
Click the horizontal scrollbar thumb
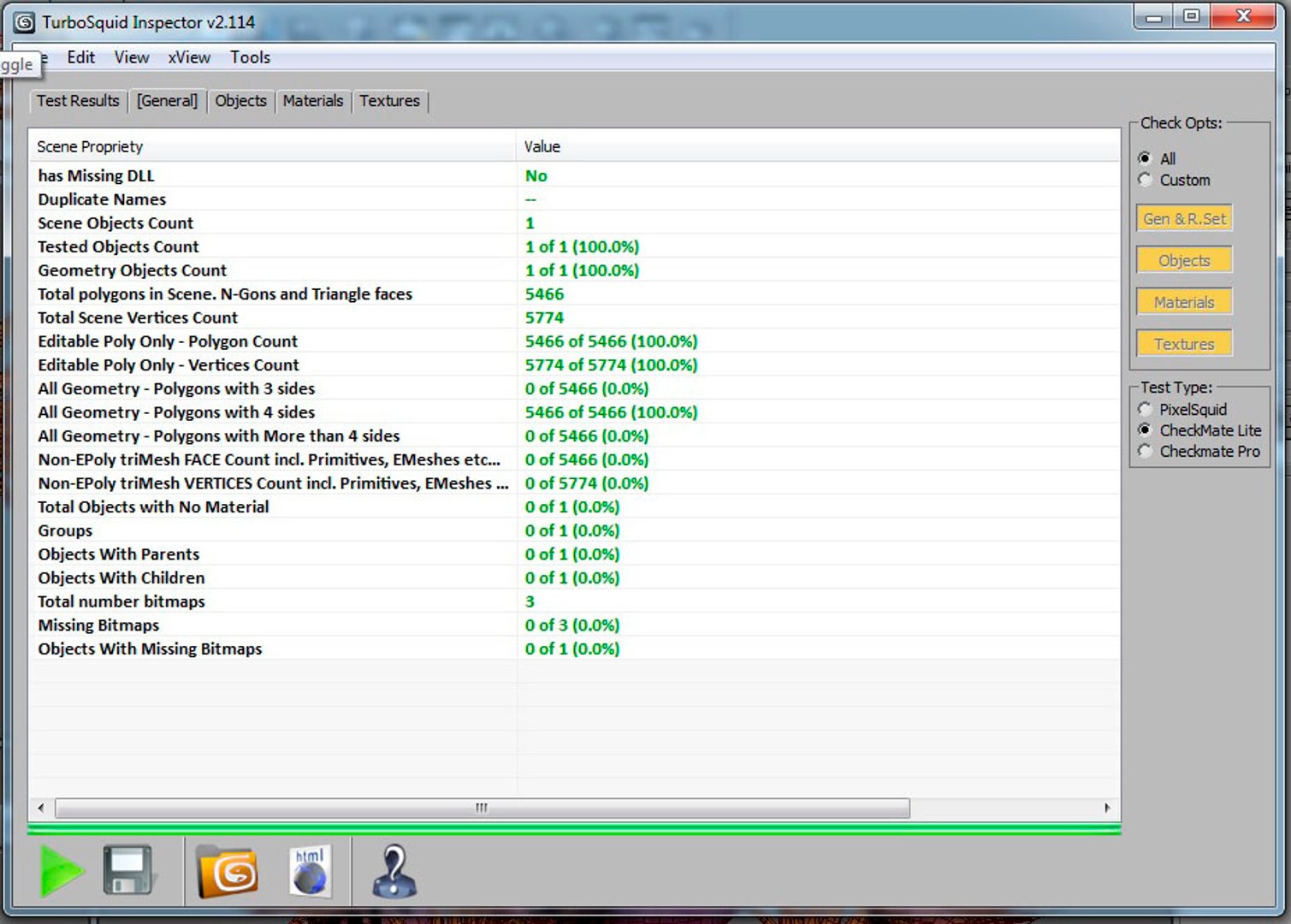click(483, 808)
